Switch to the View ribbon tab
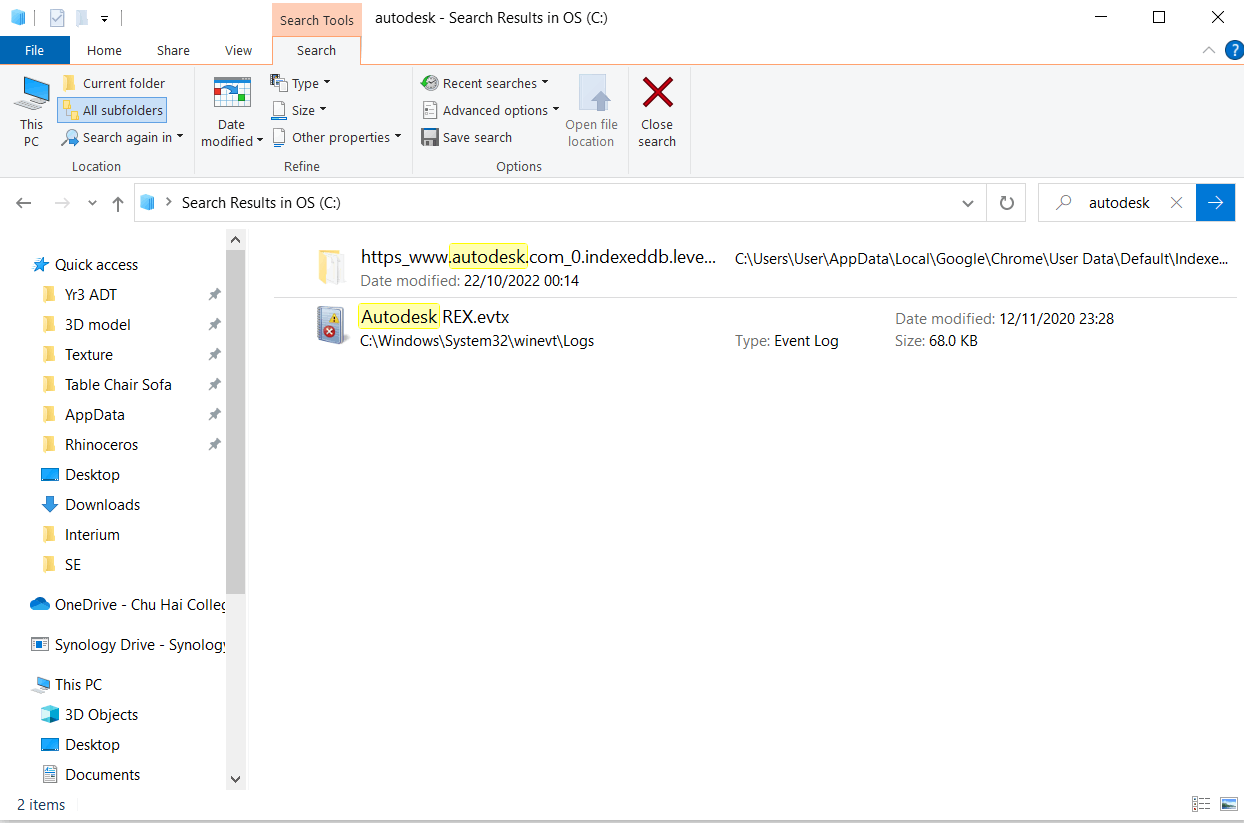The height and width of the screenshot is (823, 1244). pyautogui.click(x=238, y=50)
